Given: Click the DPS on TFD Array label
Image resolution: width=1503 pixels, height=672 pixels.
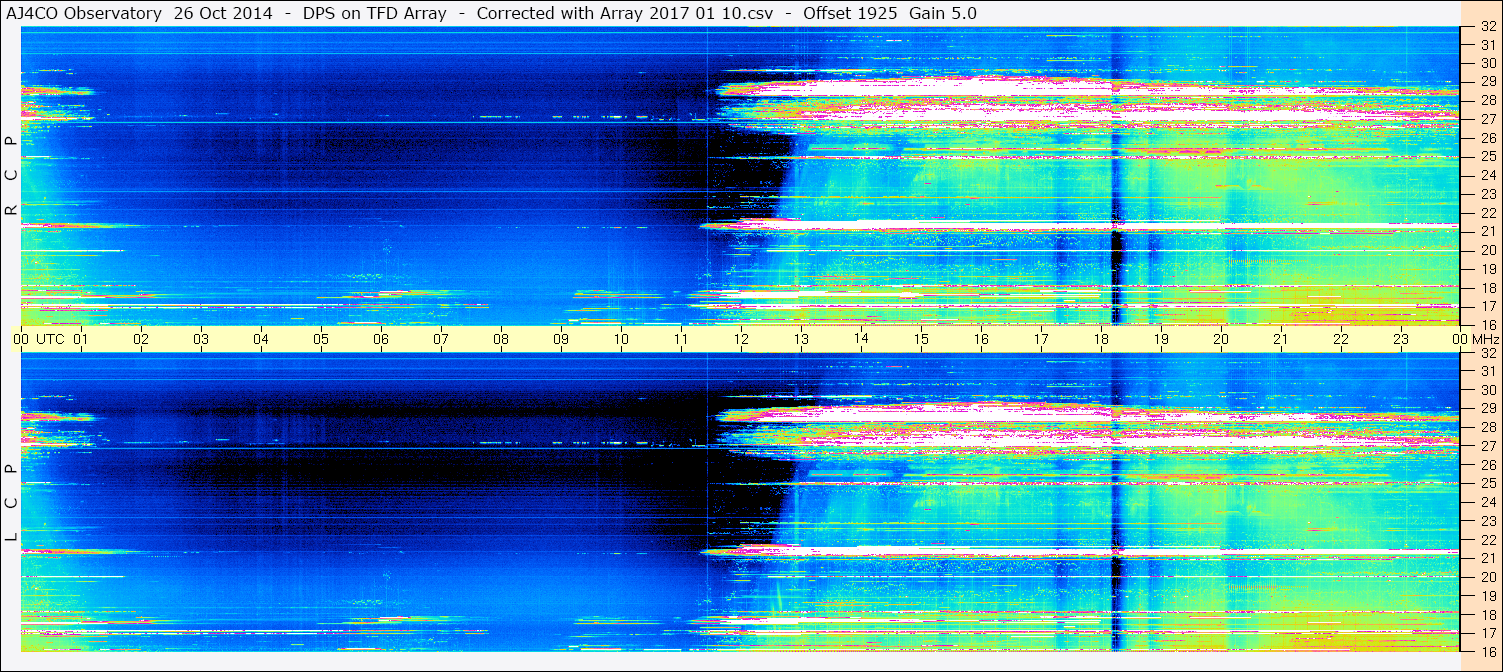Looking at the screenshot, I should 374,13.
